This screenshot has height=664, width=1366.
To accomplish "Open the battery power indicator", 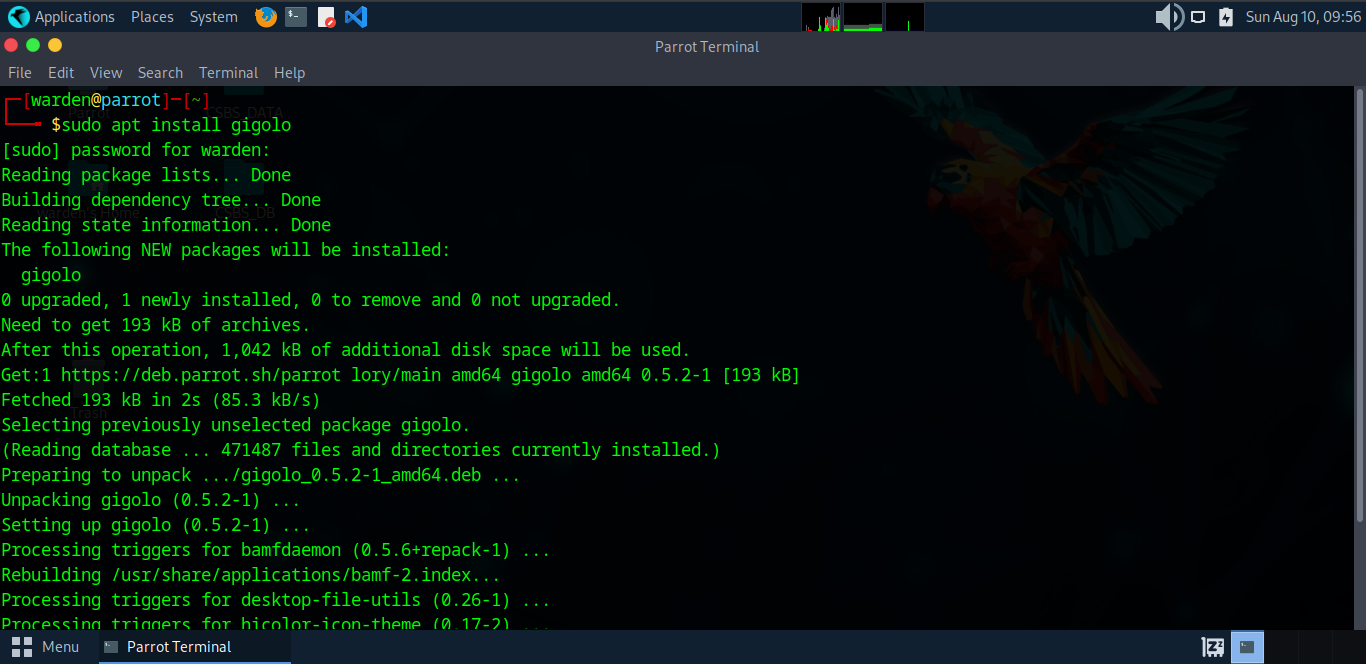I will click(x=1226, y=17).
